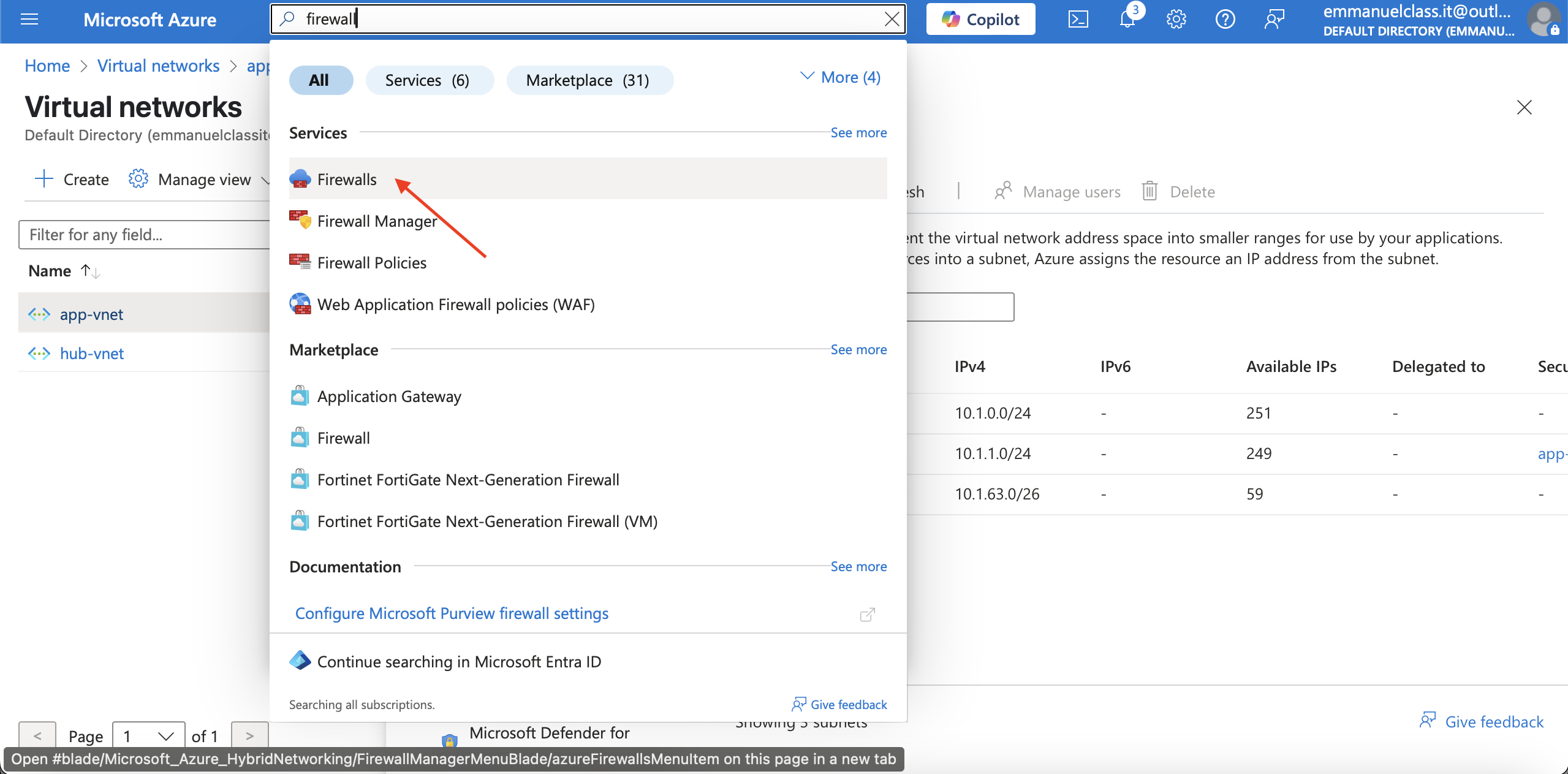Viewport: 1568px width, 774px height.
Task: Focus the Filter for any field box
Action: (x=145, y=234)
